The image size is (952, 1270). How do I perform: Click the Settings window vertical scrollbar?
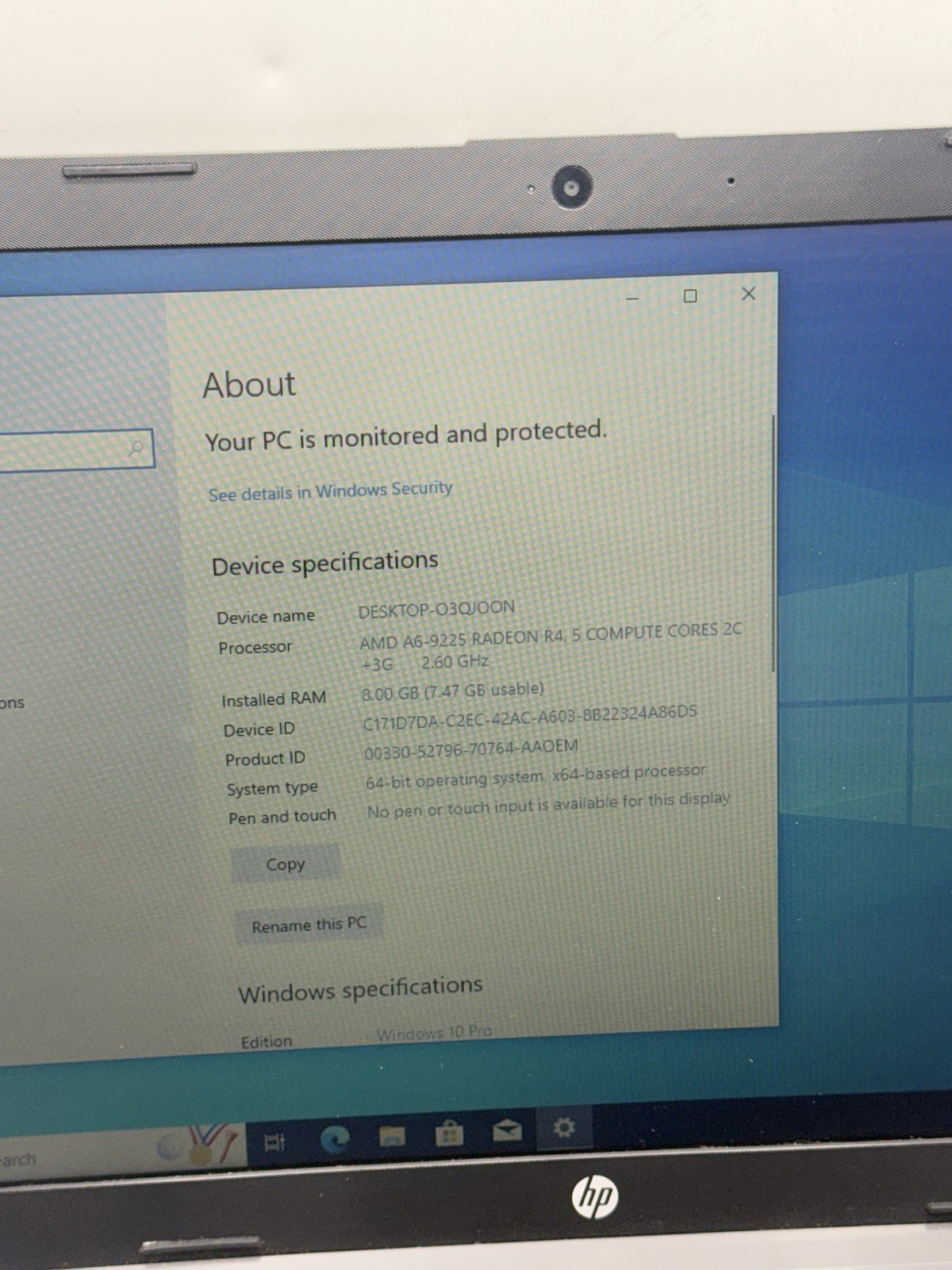click(773, 544)
